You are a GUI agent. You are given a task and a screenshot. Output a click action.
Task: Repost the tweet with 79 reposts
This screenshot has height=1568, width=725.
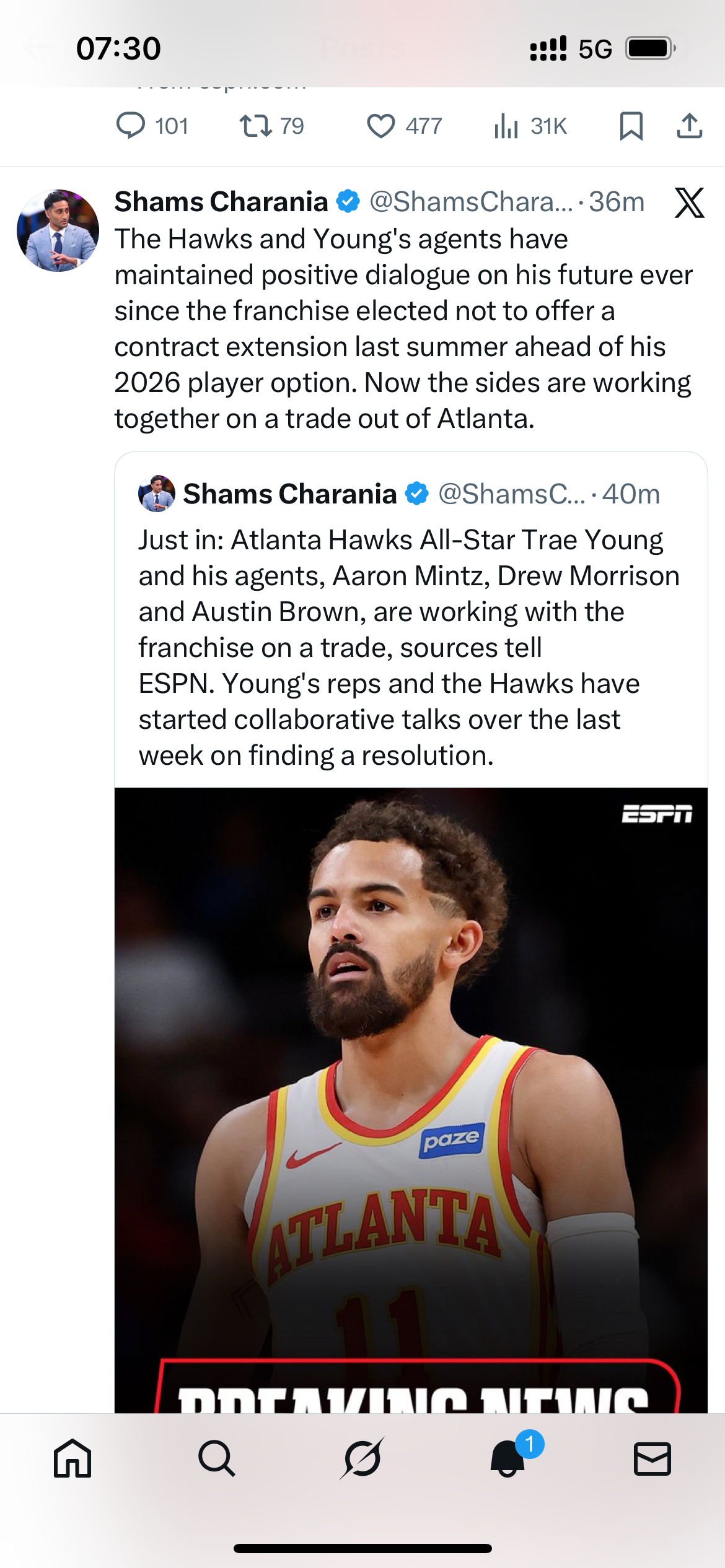pos(255,126)
